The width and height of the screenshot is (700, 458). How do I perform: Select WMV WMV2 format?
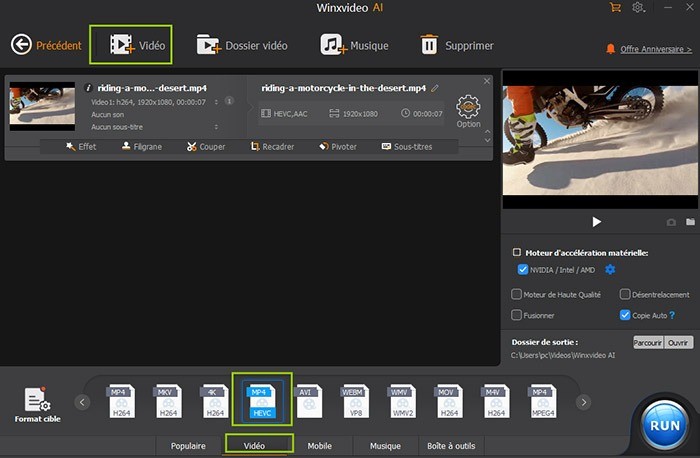(x=403, y=401)
